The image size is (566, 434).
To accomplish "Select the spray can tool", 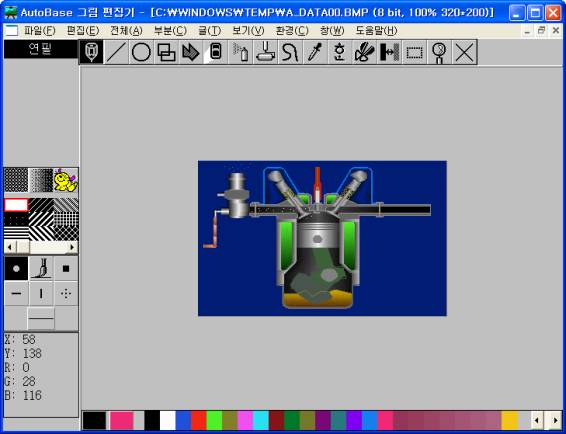I will (241, 52).
